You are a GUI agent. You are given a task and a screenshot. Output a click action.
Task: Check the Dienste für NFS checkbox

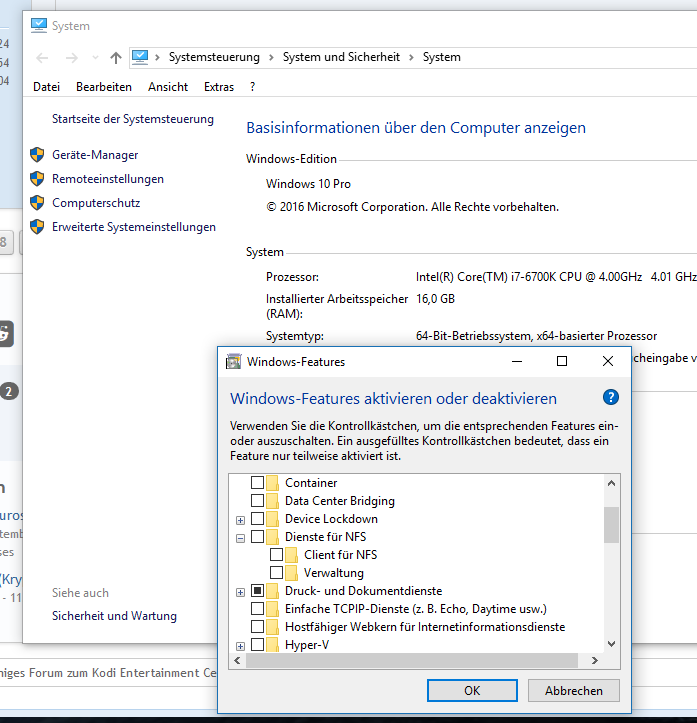(257, 536)
